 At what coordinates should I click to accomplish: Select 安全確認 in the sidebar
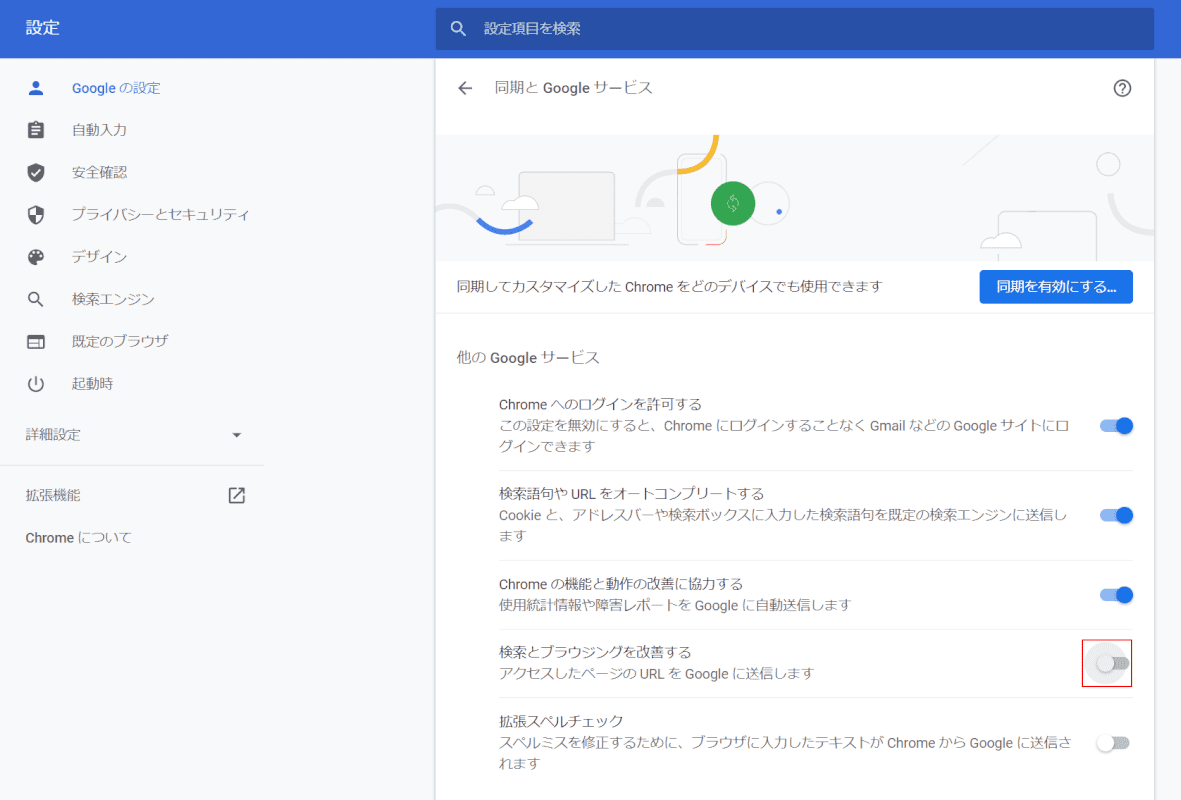pyautogui.click(x=99, y=173)
